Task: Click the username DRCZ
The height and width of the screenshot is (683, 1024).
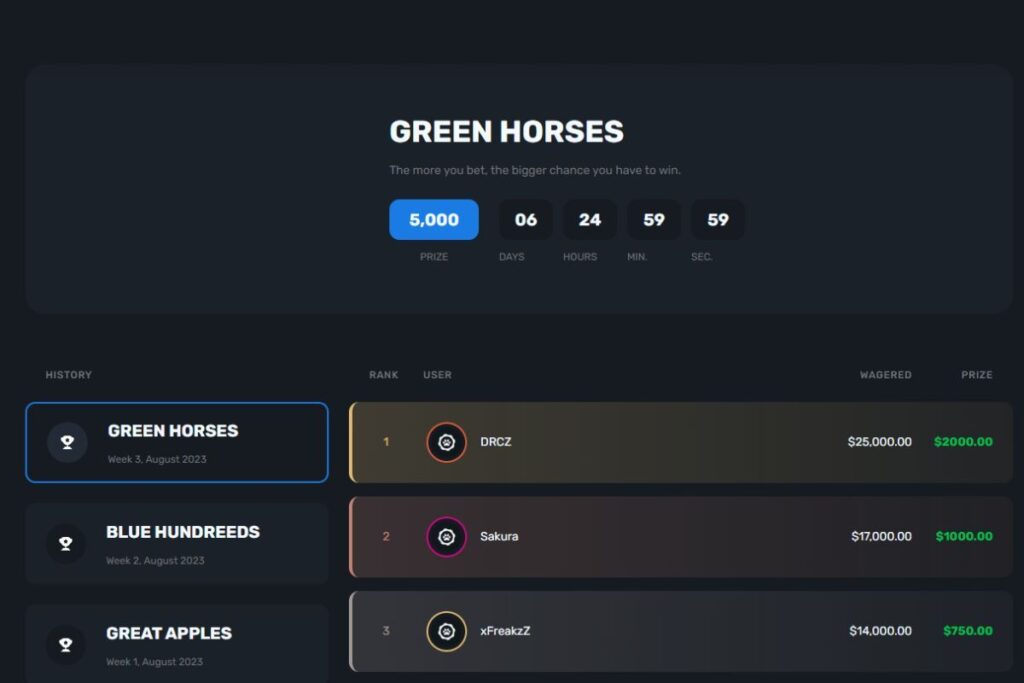Action: point(495,442)
